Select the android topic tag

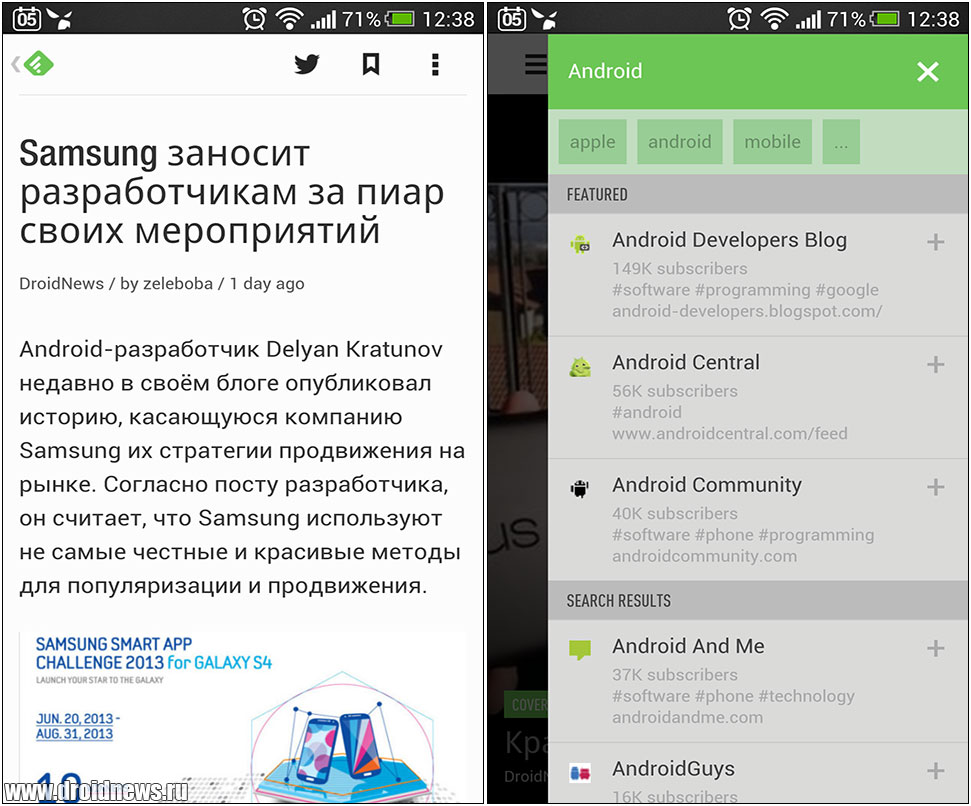pos(679,142)
